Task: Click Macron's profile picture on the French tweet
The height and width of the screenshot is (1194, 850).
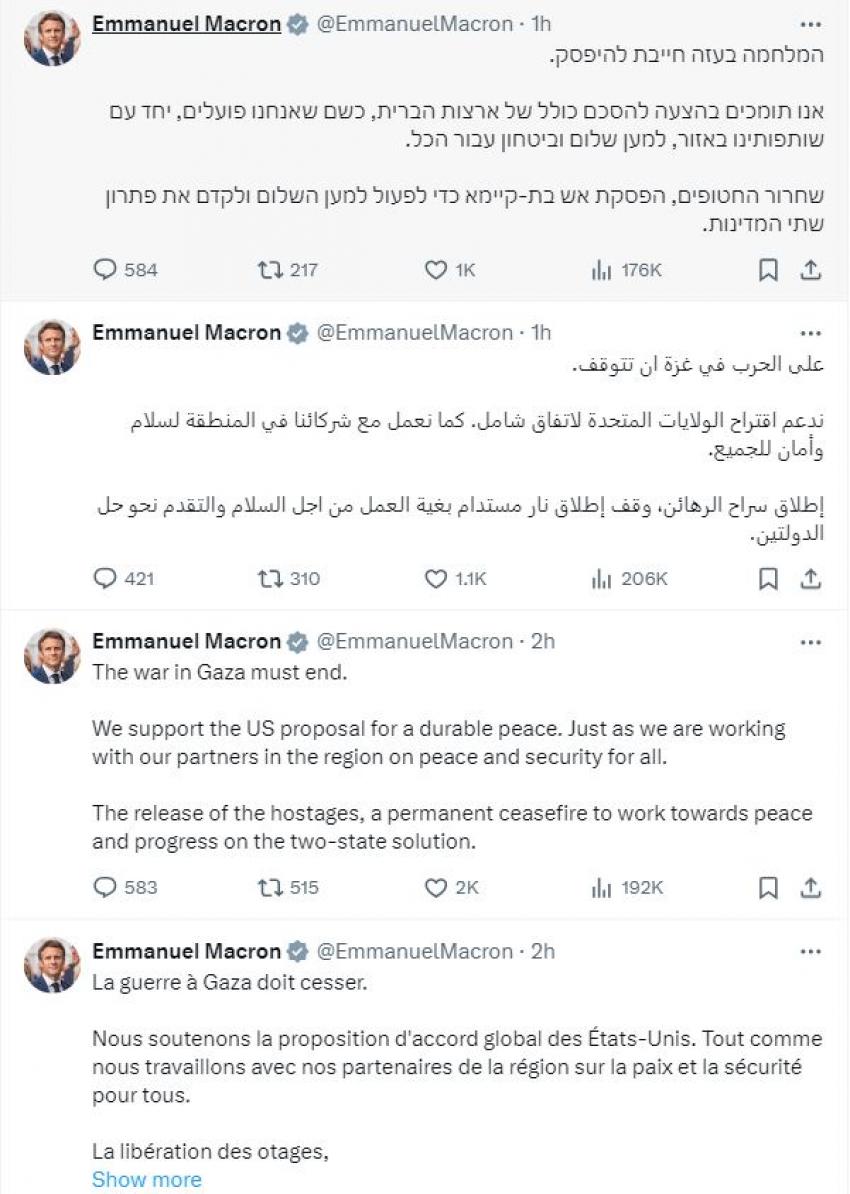Action: coord(52,965)
